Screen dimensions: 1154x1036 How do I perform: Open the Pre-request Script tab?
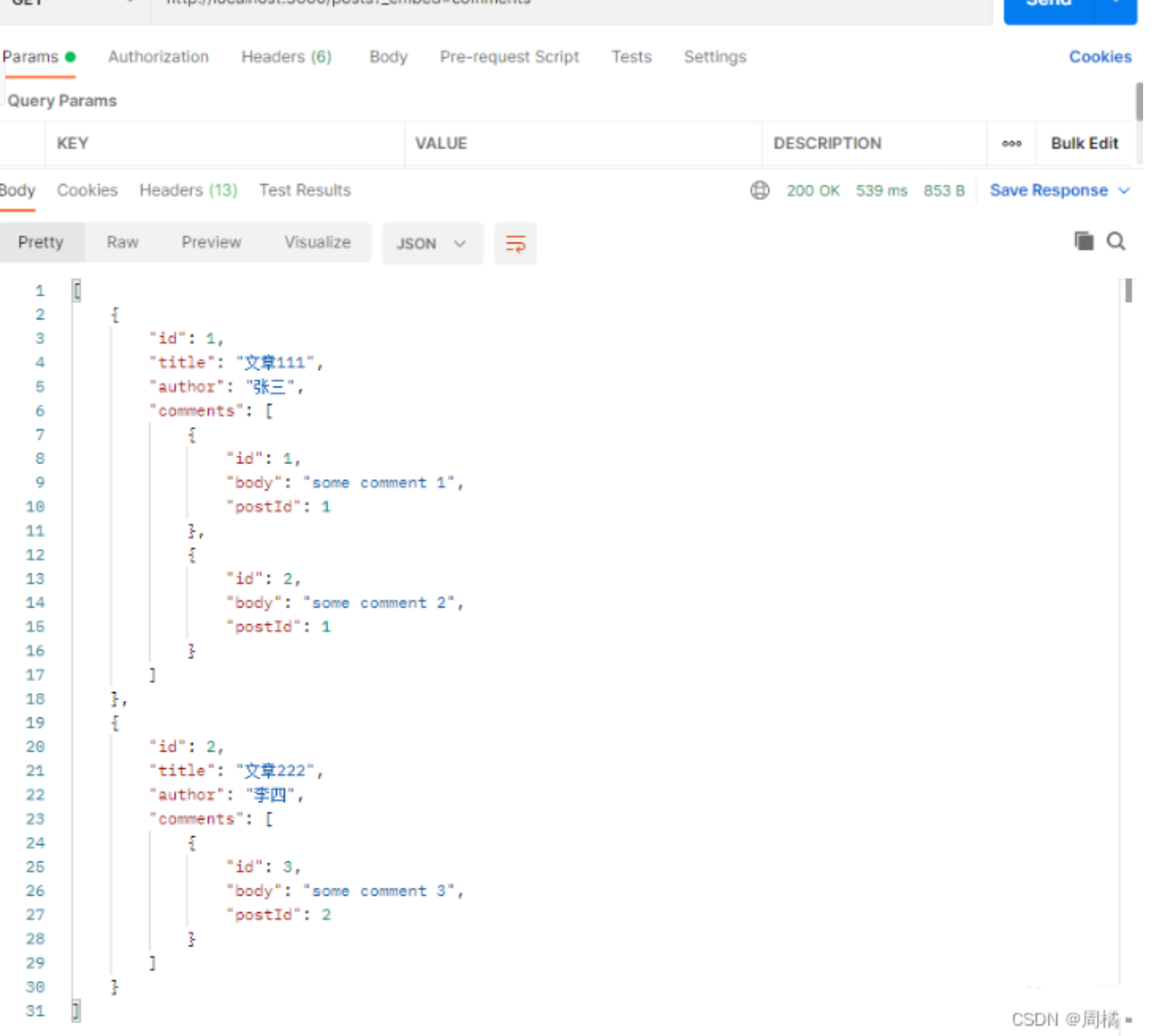point(510,57)
